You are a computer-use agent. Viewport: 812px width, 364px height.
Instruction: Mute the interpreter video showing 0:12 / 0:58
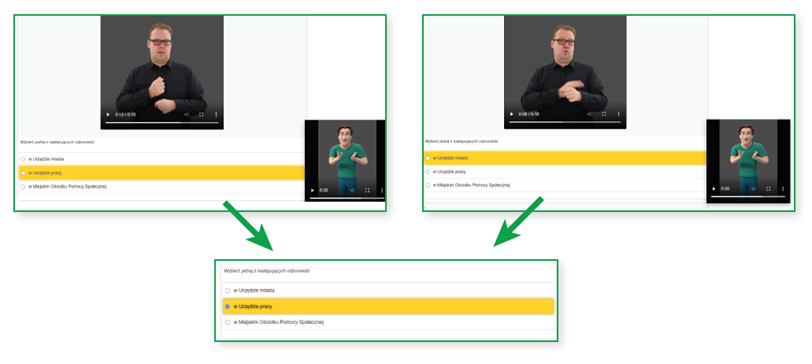[187, 114]
